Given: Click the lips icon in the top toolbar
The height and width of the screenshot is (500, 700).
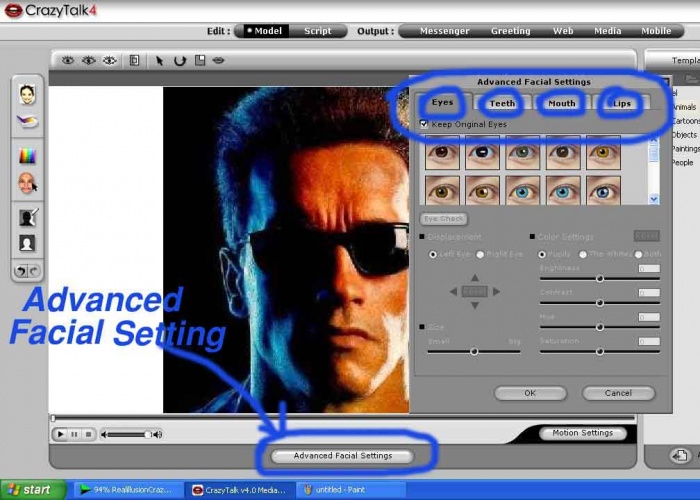Looking at the screenshot, I should (x=218, y=60).
